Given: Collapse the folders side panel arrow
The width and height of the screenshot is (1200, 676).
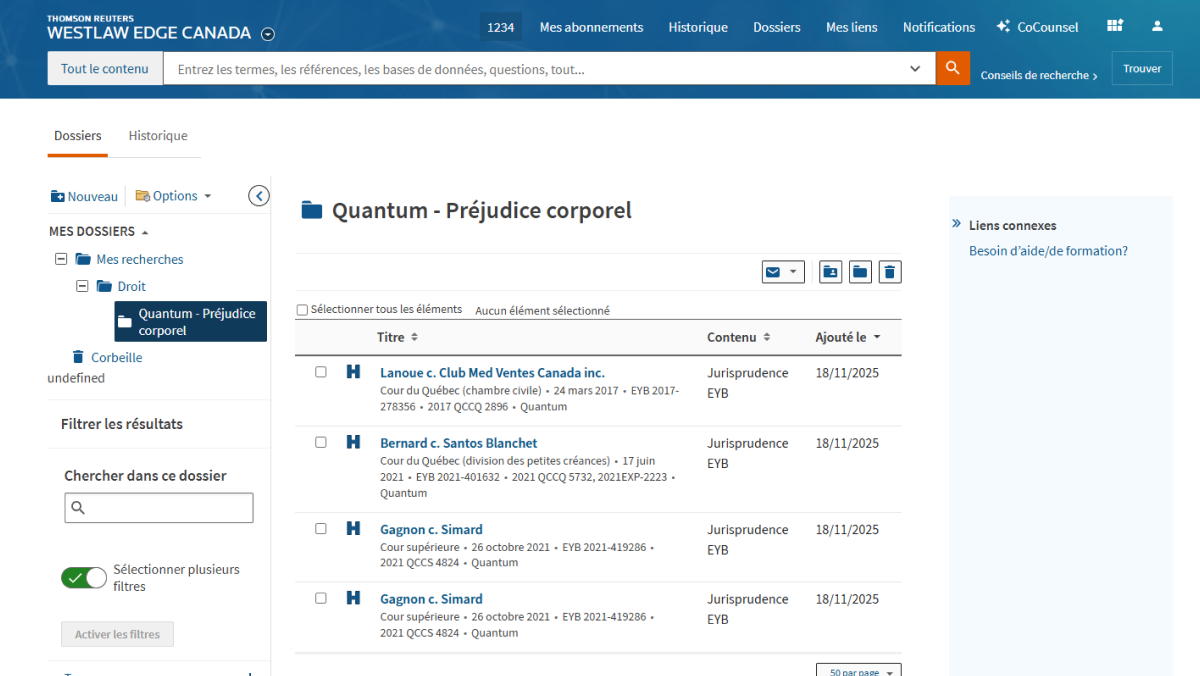Looking at the screenshot, I should coord(258,196).
